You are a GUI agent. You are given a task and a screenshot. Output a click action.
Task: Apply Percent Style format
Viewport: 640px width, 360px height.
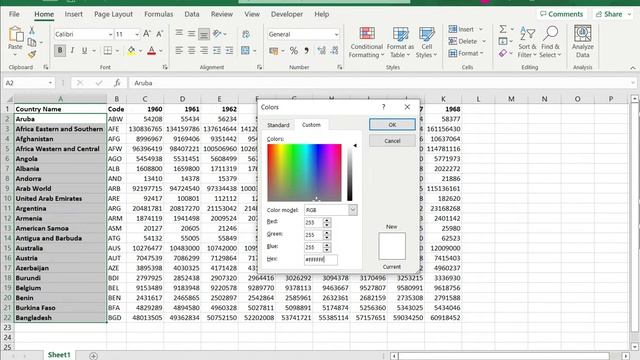[293, 51]
